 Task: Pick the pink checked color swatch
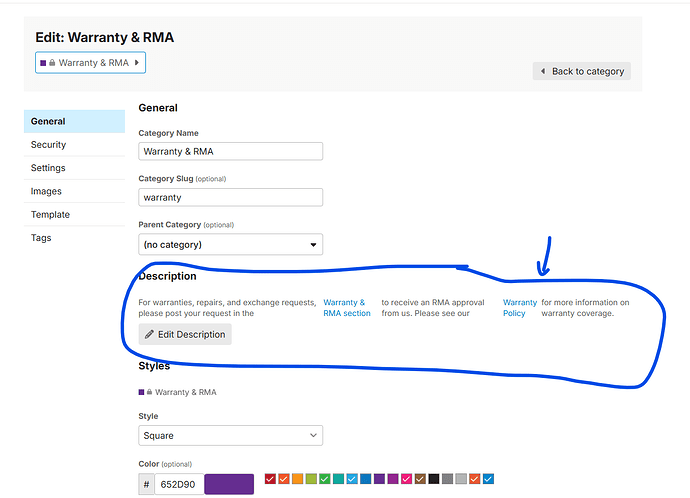click(x=407, y=479)
